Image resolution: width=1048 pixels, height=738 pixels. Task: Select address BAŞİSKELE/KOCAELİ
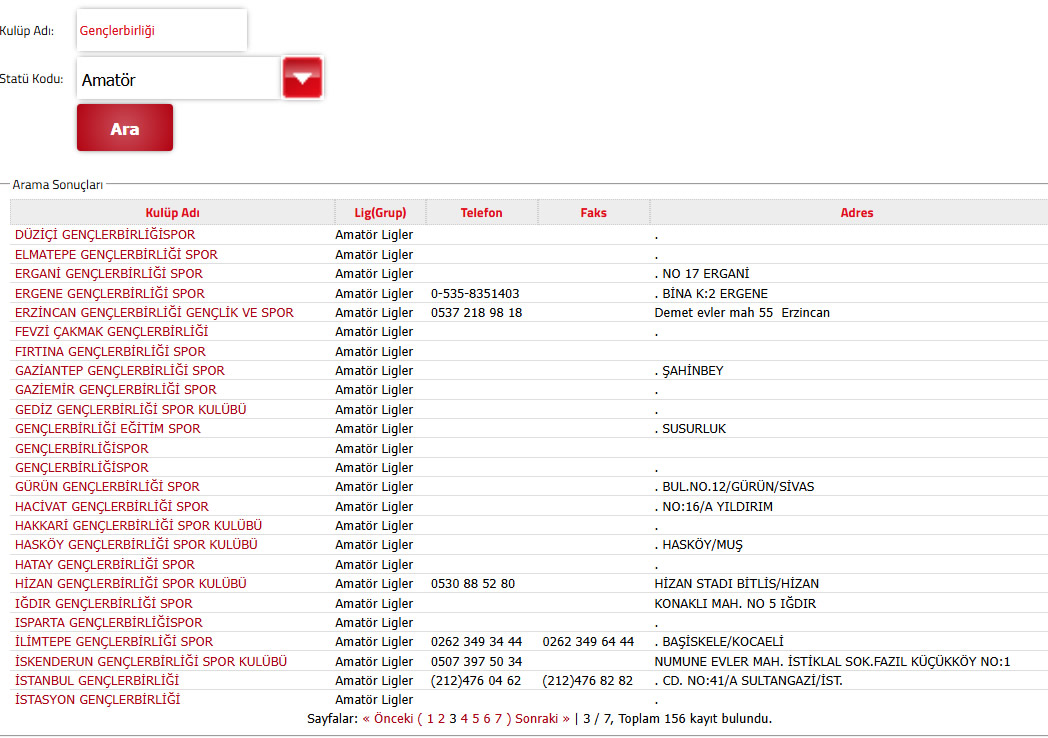[x=723, y=642]
